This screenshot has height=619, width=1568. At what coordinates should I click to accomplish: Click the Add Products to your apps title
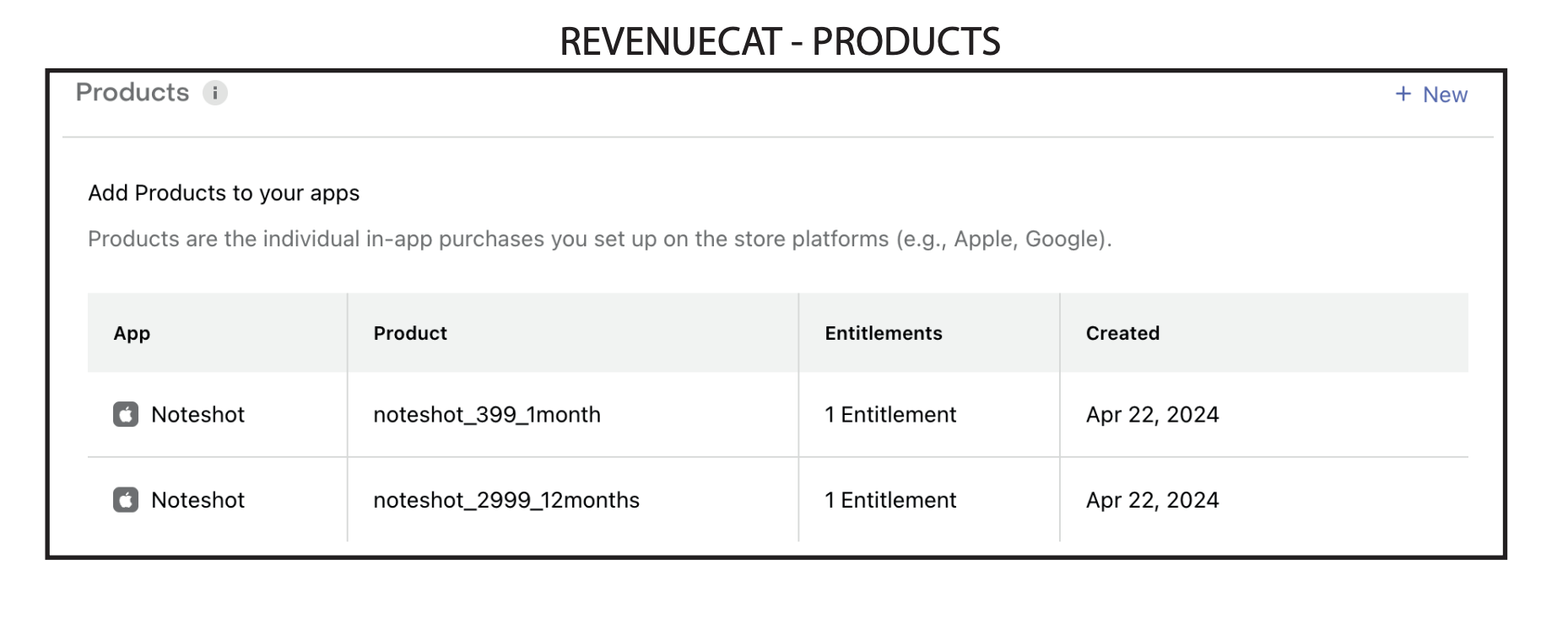pyautogui.click(x=224, y=193)
